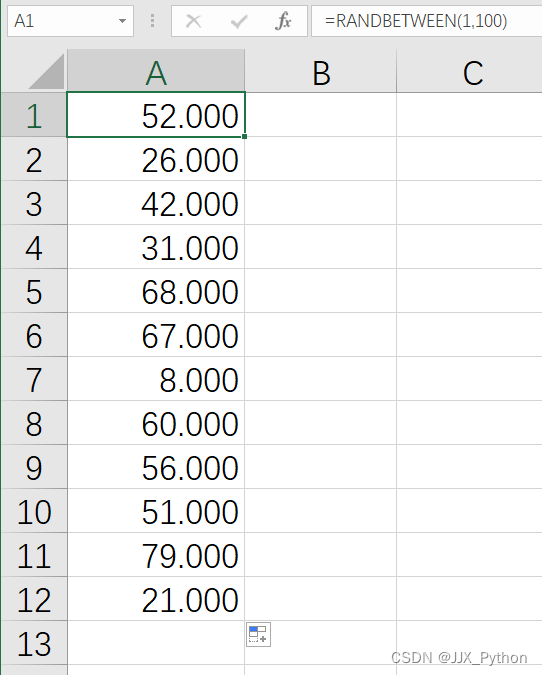
Task: Select empty cell C8
Action: point(469,422)
